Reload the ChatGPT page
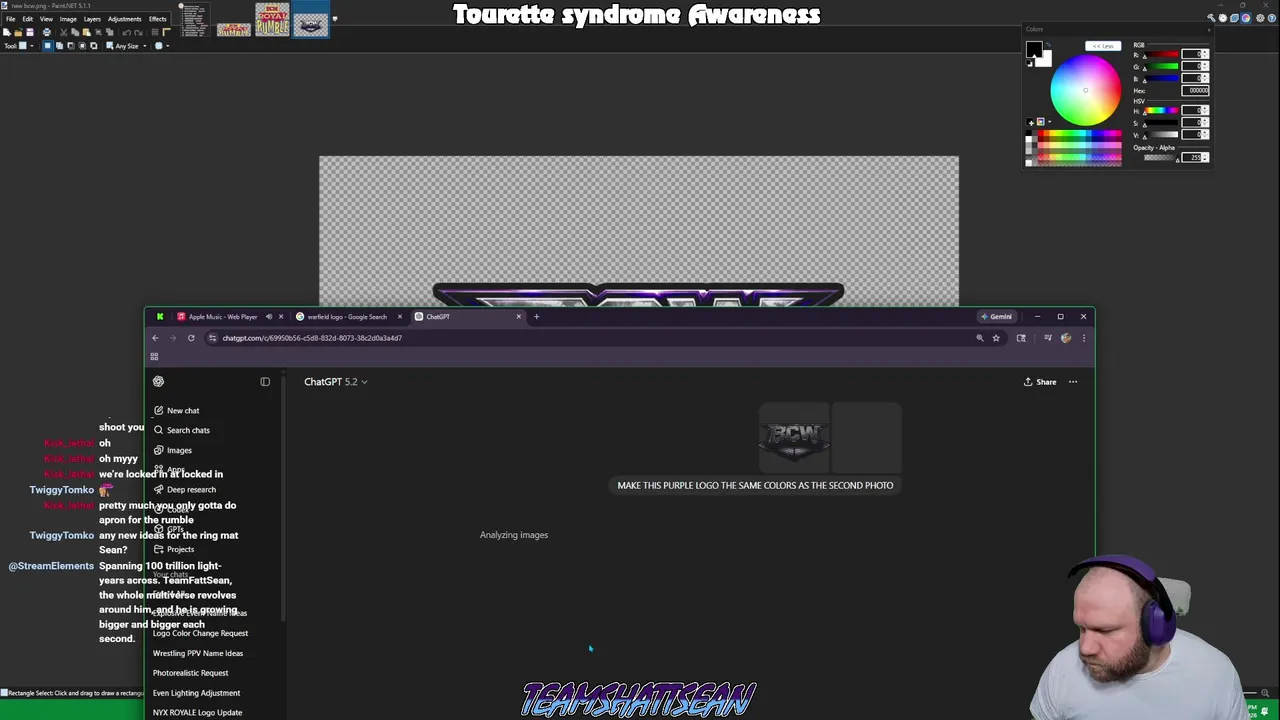This screenshot has height=720, width=1280. 191,338
